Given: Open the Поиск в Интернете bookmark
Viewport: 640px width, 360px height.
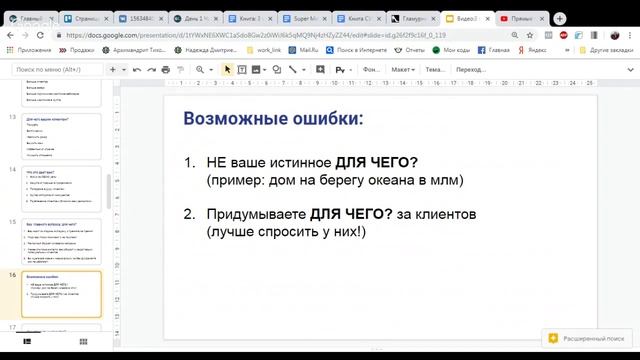Looking at the screenshot, I should (x=356, y=50).
